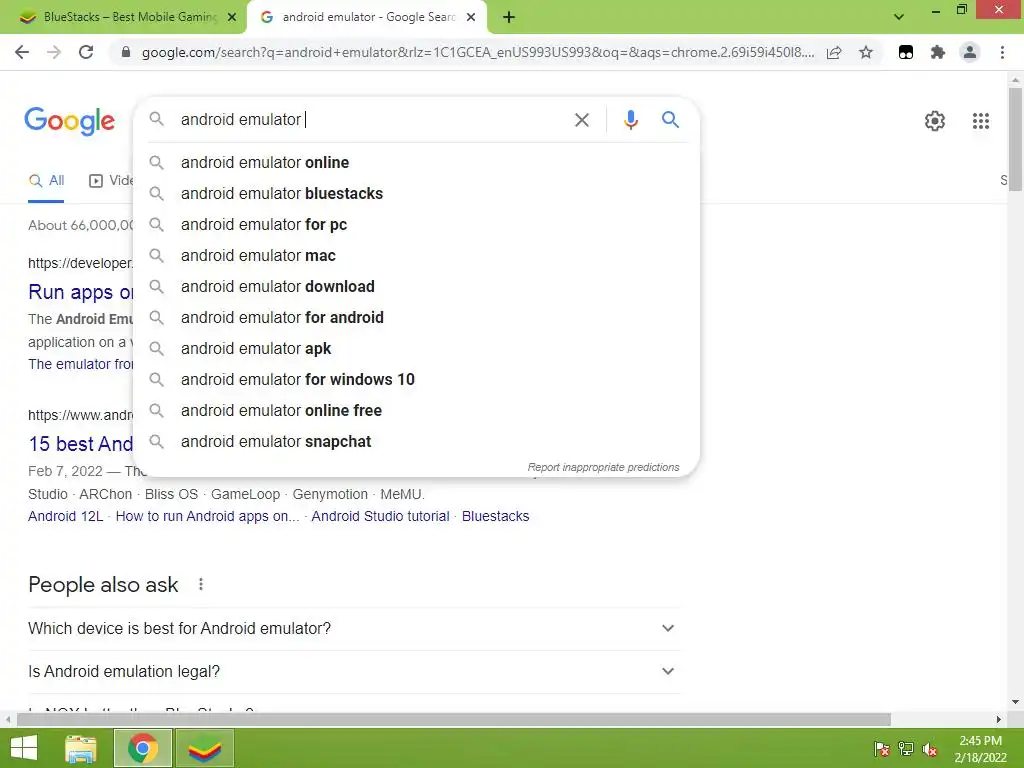Click the scrollbar down arrow

coord(1015,703)
